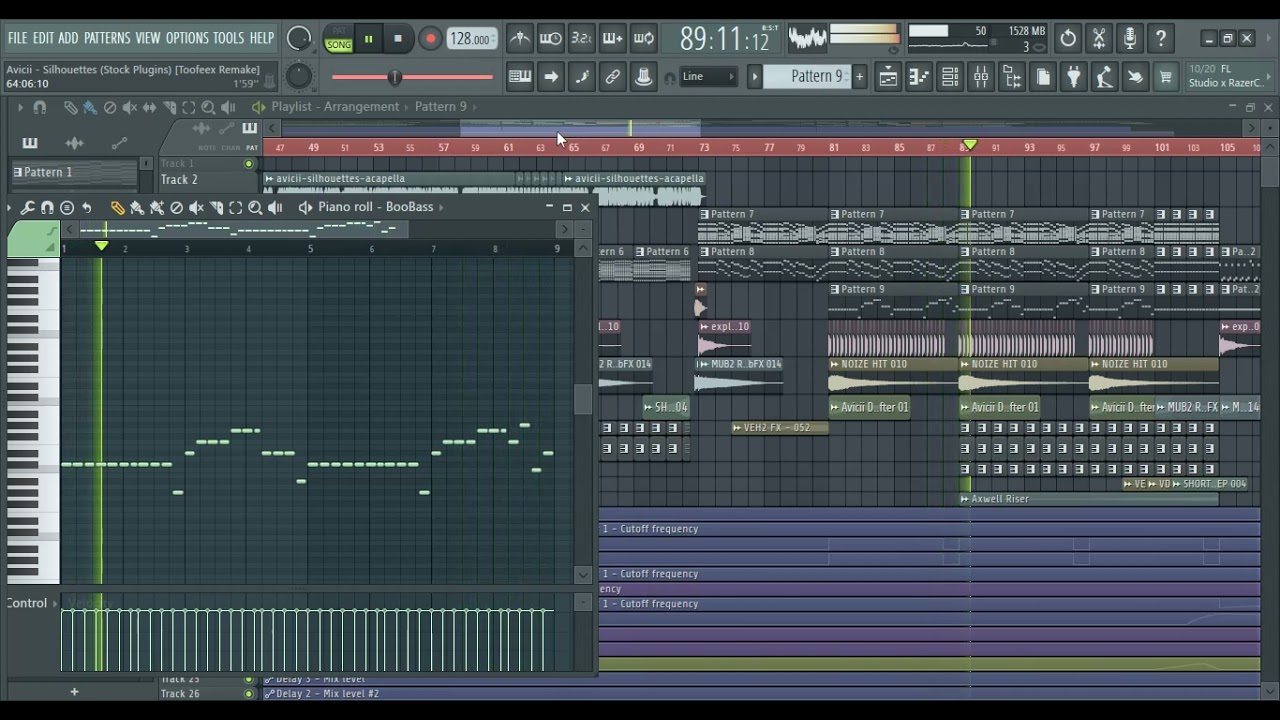Select the Slice tool in piano roll
This screenshot has height=720, width=1280.
coord(216,207)
